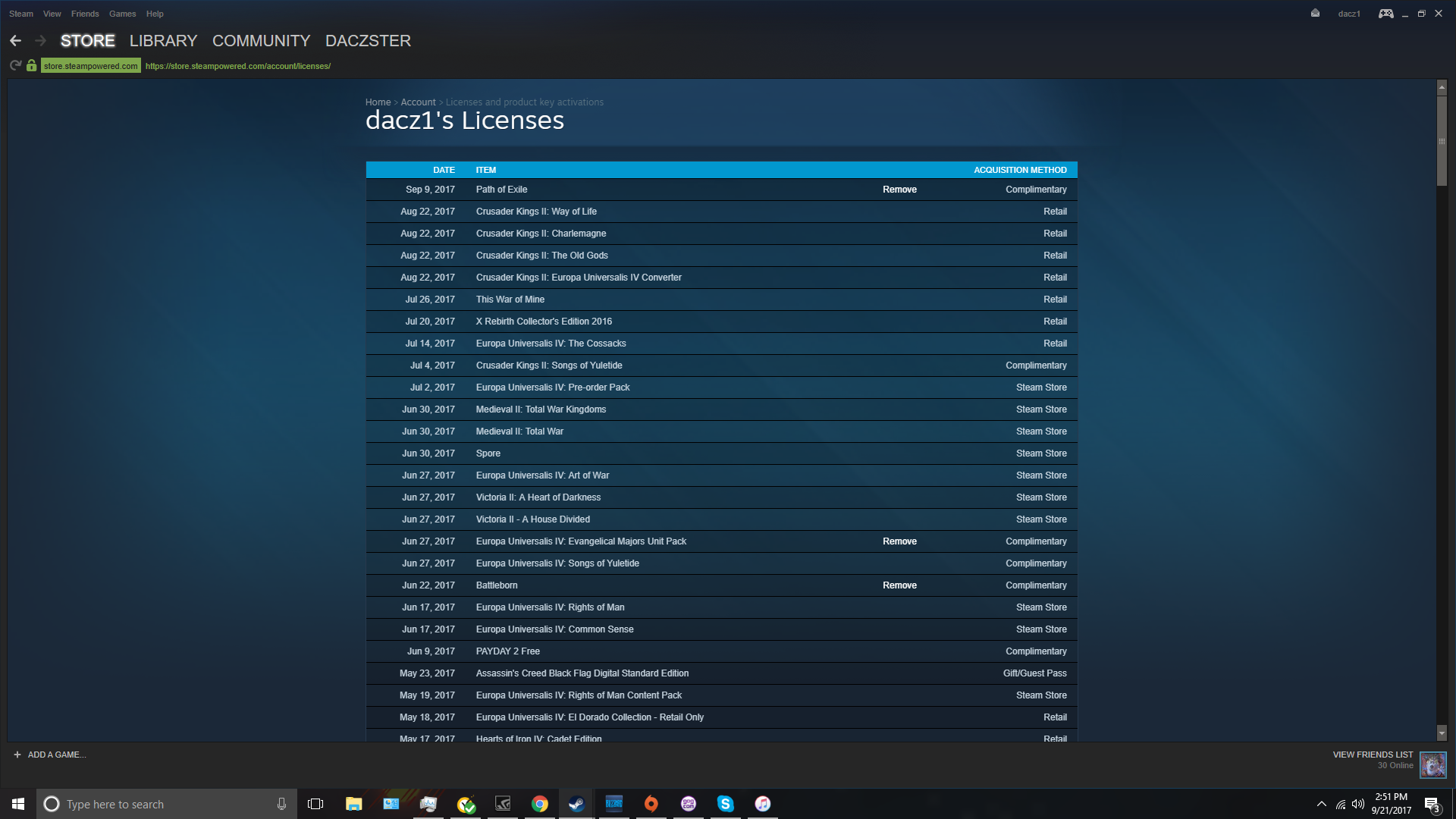The image size is (1456, 819).
Task: Click the network tray icon
Action: tap(1340, 804)
